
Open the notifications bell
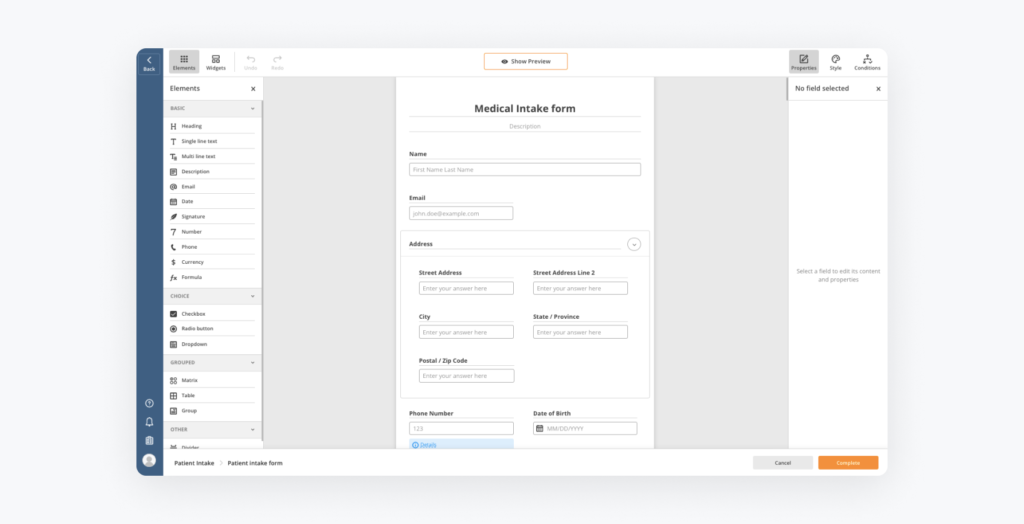pyautogui.click(x=149, y=421)
